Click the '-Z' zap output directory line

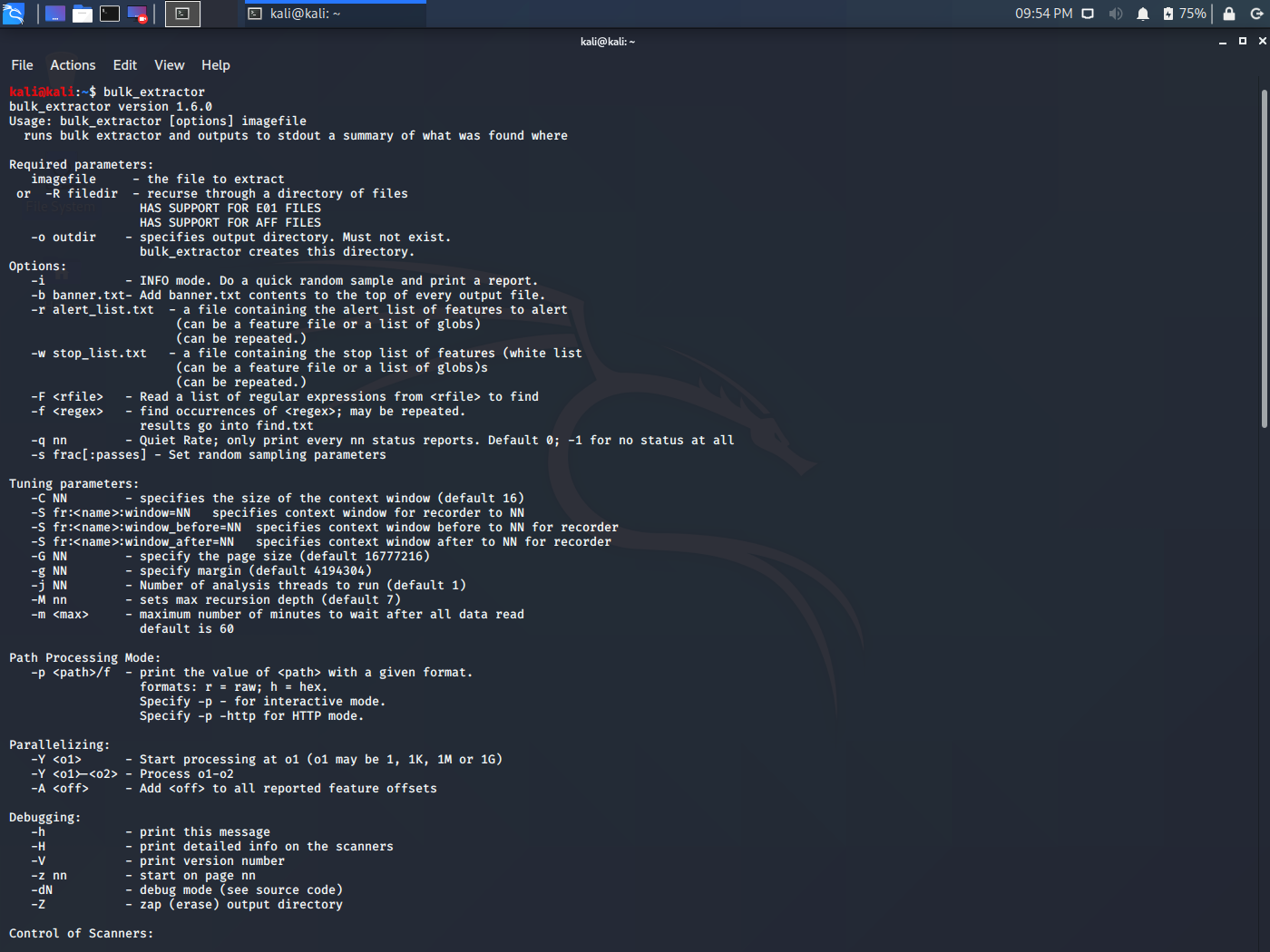(187, 904)
